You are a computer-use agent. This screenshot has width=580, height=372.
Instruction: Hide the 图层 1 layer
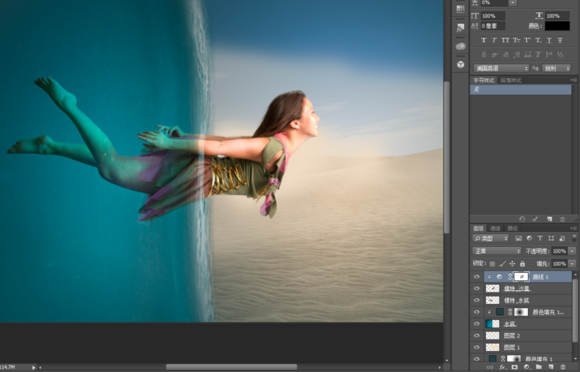476,348
